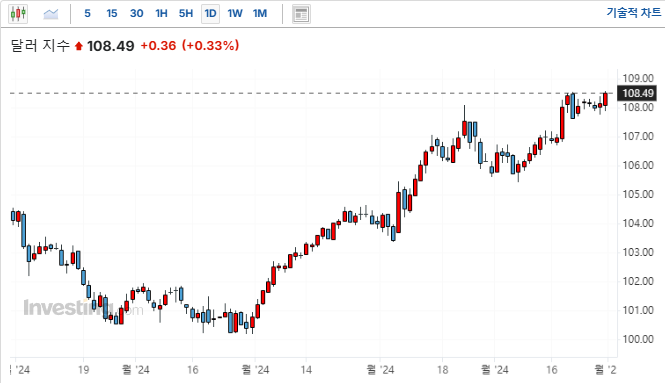Click the 103.00 axis label
Screen dimensions: 665x383
pyautogui.click(x=638, y=252)
